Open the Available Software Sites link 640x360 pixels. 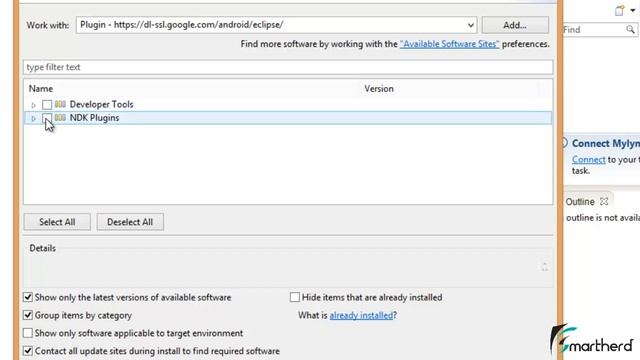pyautogui.click(x=449, y=44)
